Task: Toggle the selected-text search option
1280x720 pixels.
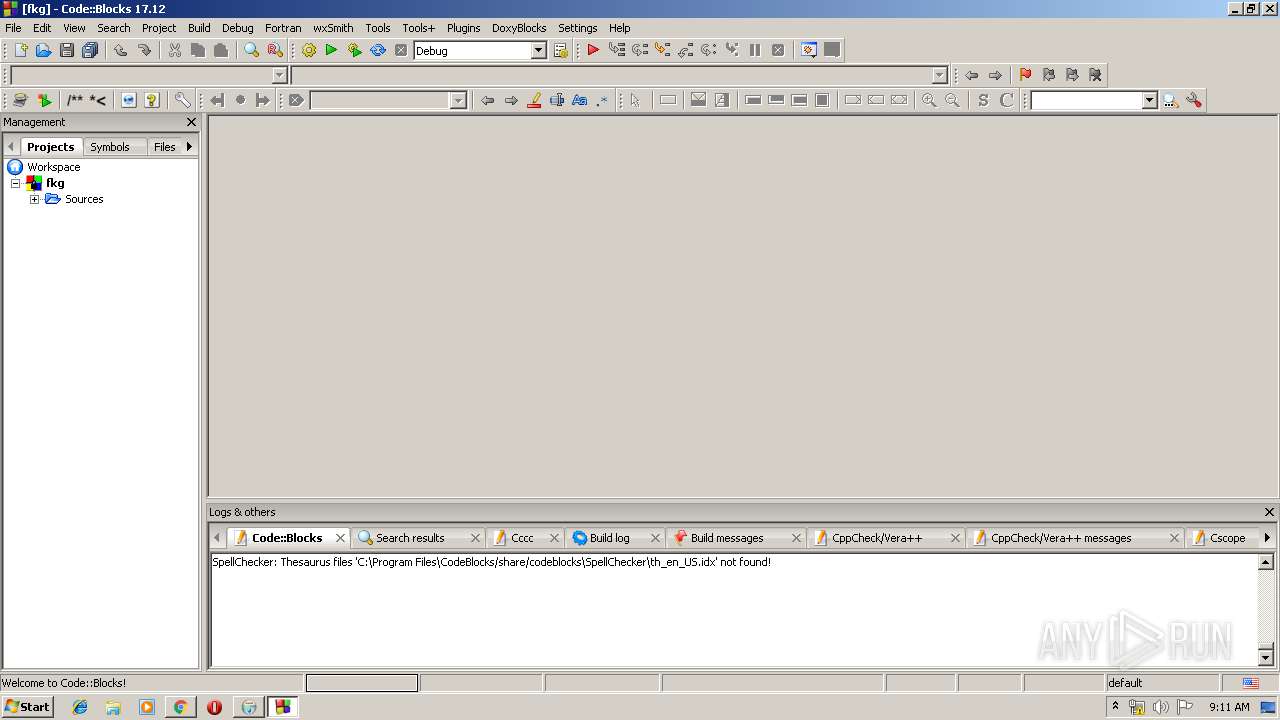Action: [x=557, y=100]
